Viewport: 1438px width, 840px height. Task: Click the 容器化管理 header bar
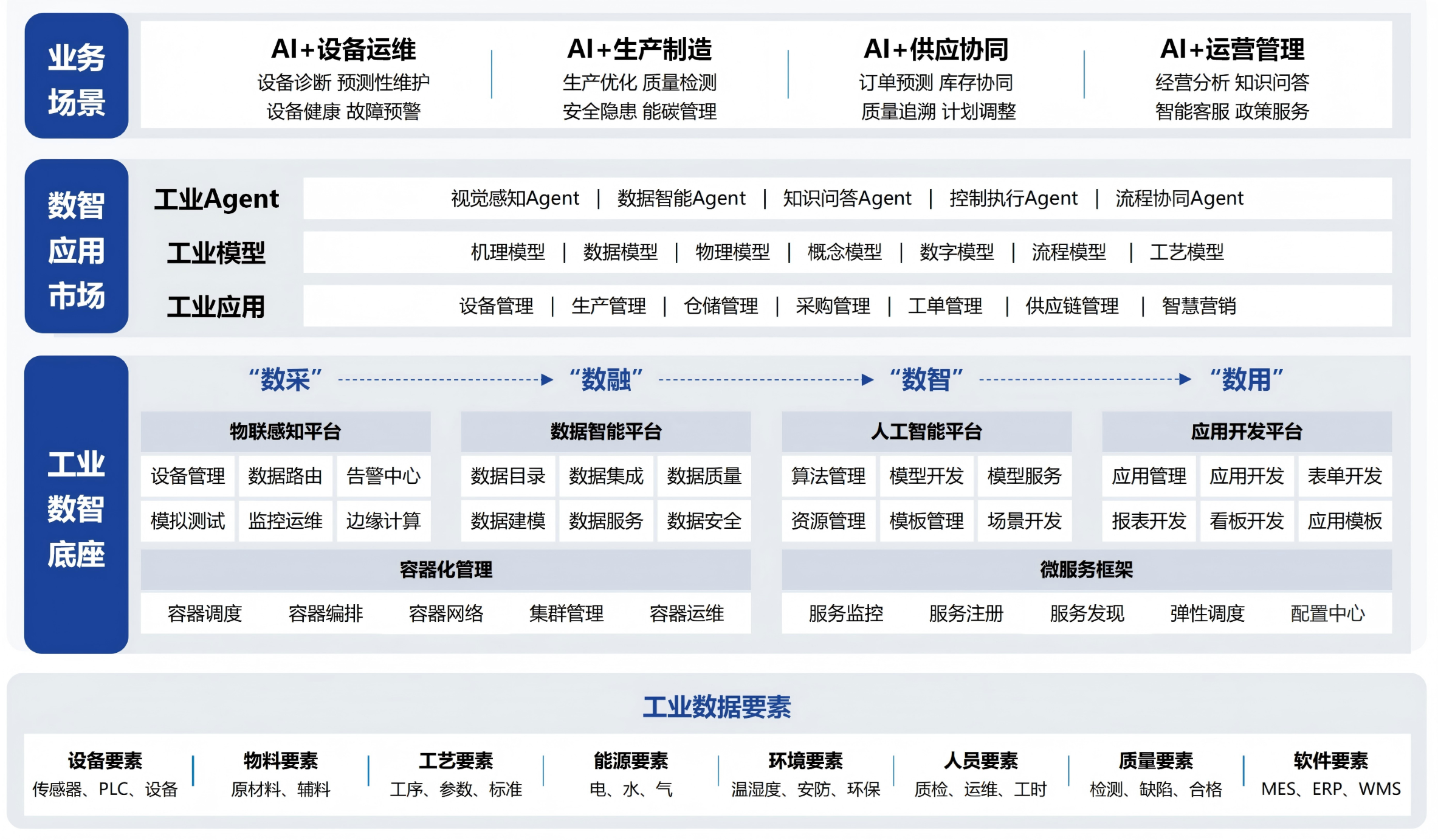coord(446,570)
